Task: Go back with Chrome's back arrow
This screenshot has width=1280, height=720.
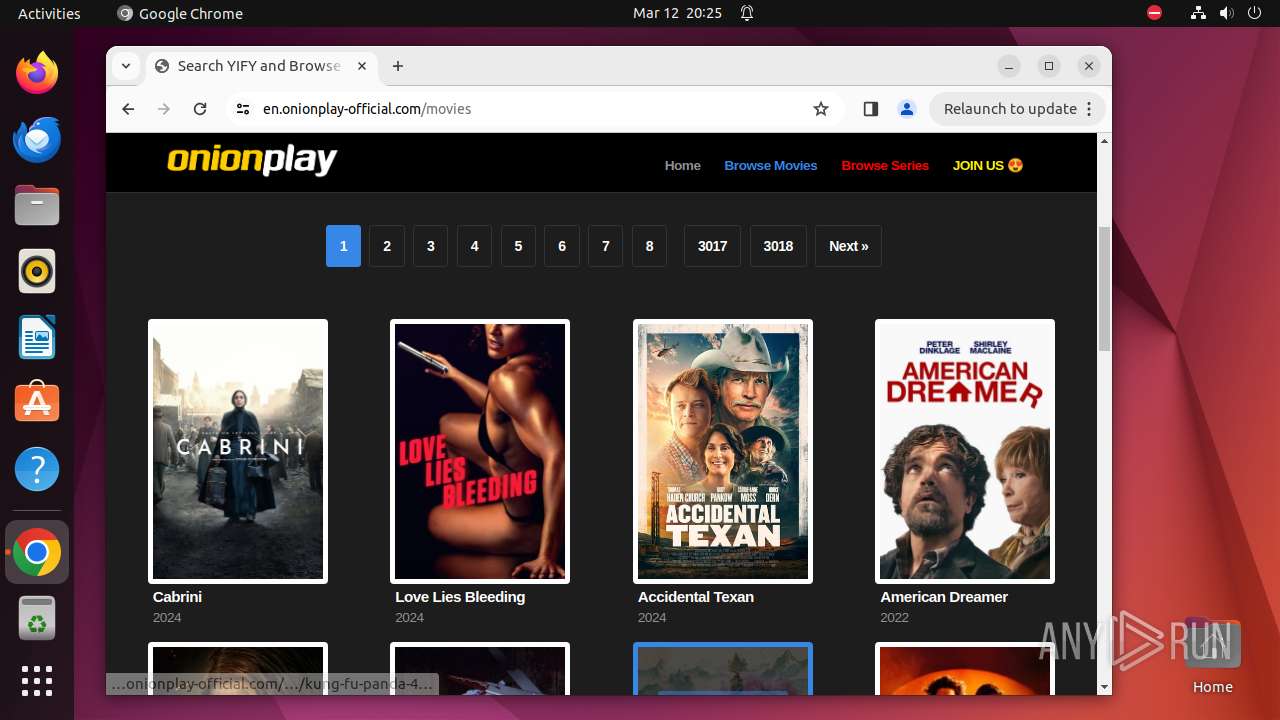Action: tap(128, 109)
